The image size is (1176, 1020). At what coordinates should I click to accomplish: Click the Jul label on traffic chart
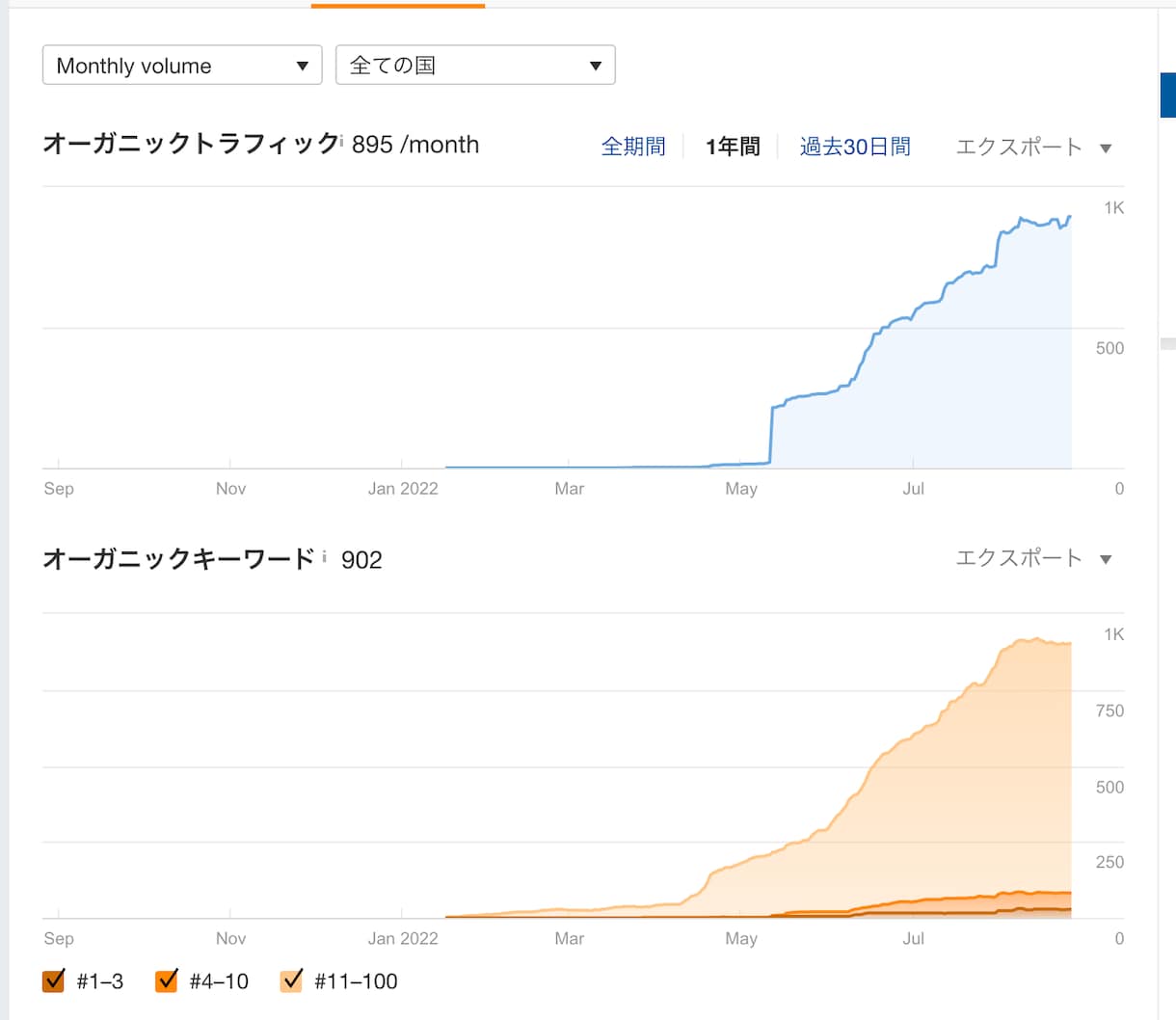(x=913, y=489)
